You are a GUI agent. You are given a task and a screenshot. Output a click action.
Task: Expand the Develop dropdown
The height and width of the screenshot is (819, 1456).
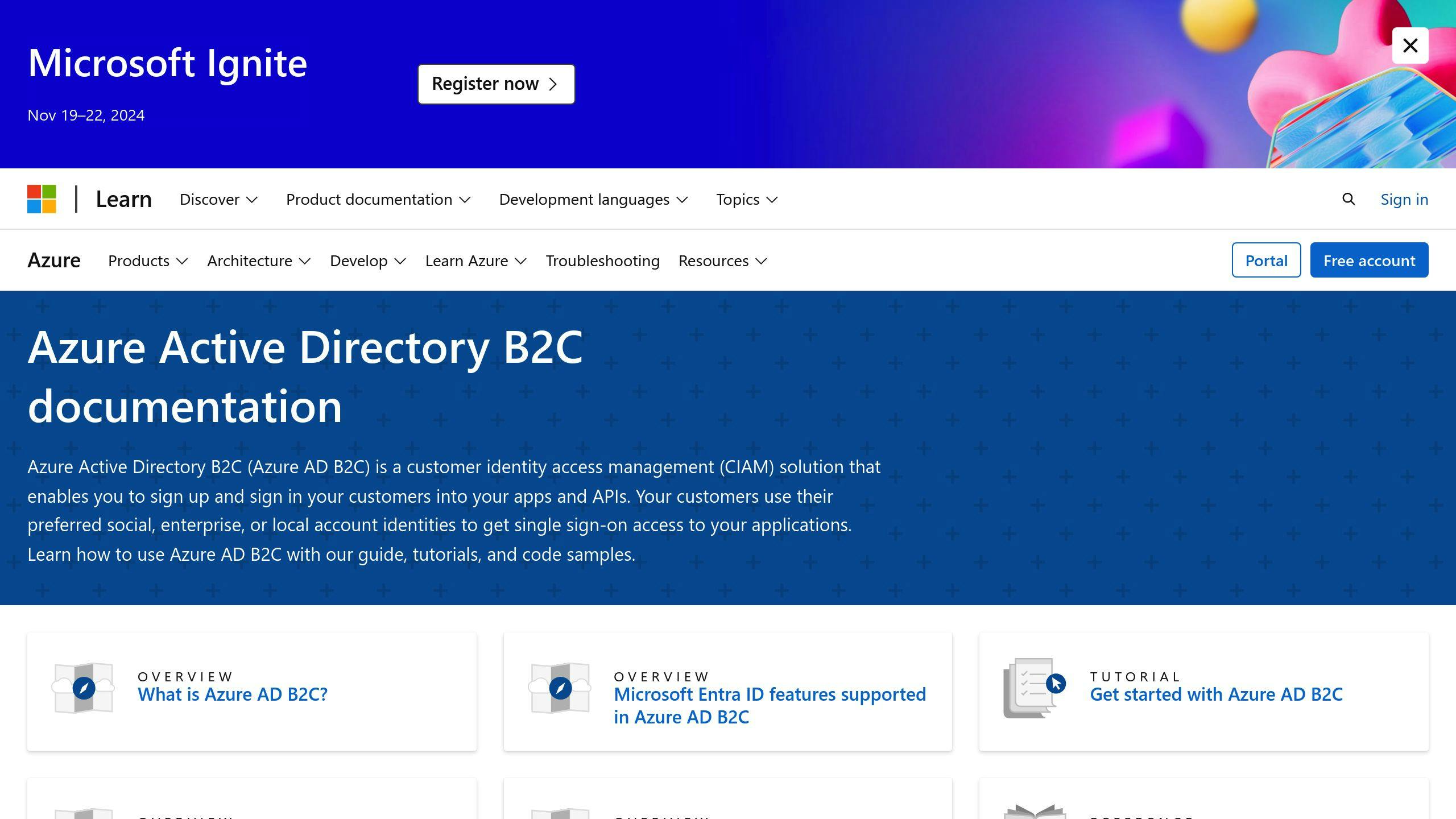[368, 261]
